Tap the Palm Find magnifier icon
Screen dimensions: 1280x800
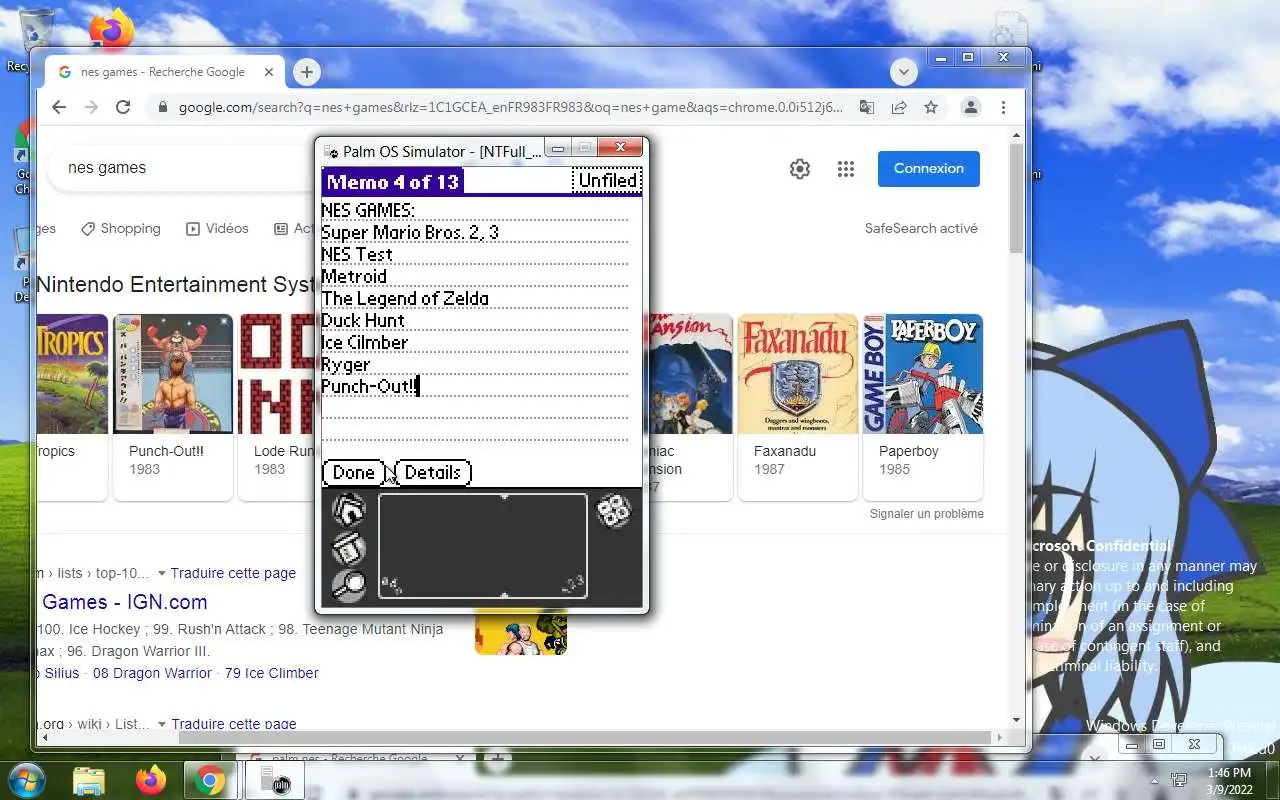[348, 585]
